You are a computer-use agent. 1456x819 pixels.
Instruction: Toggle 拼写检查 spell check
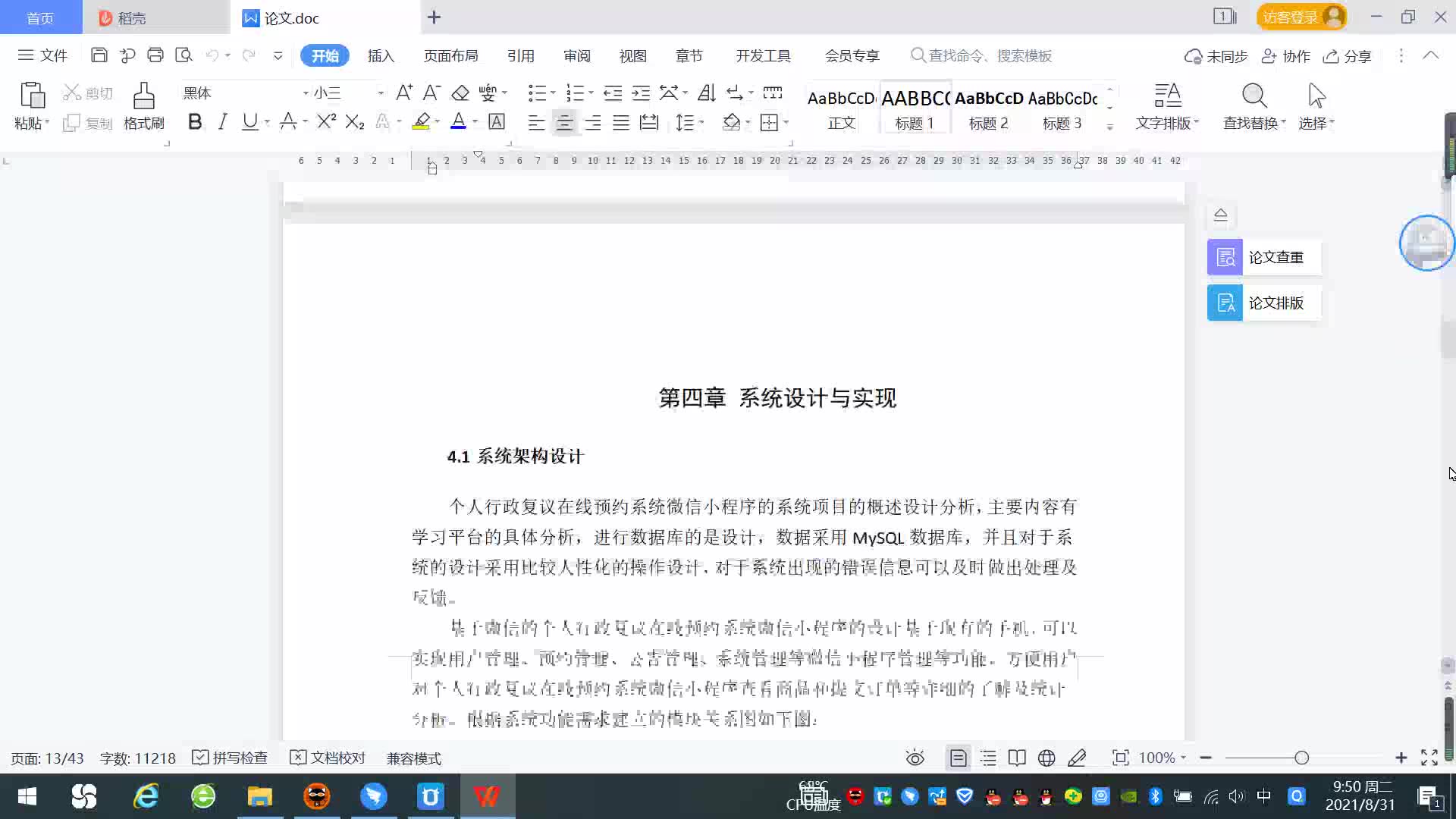[230, 758]
